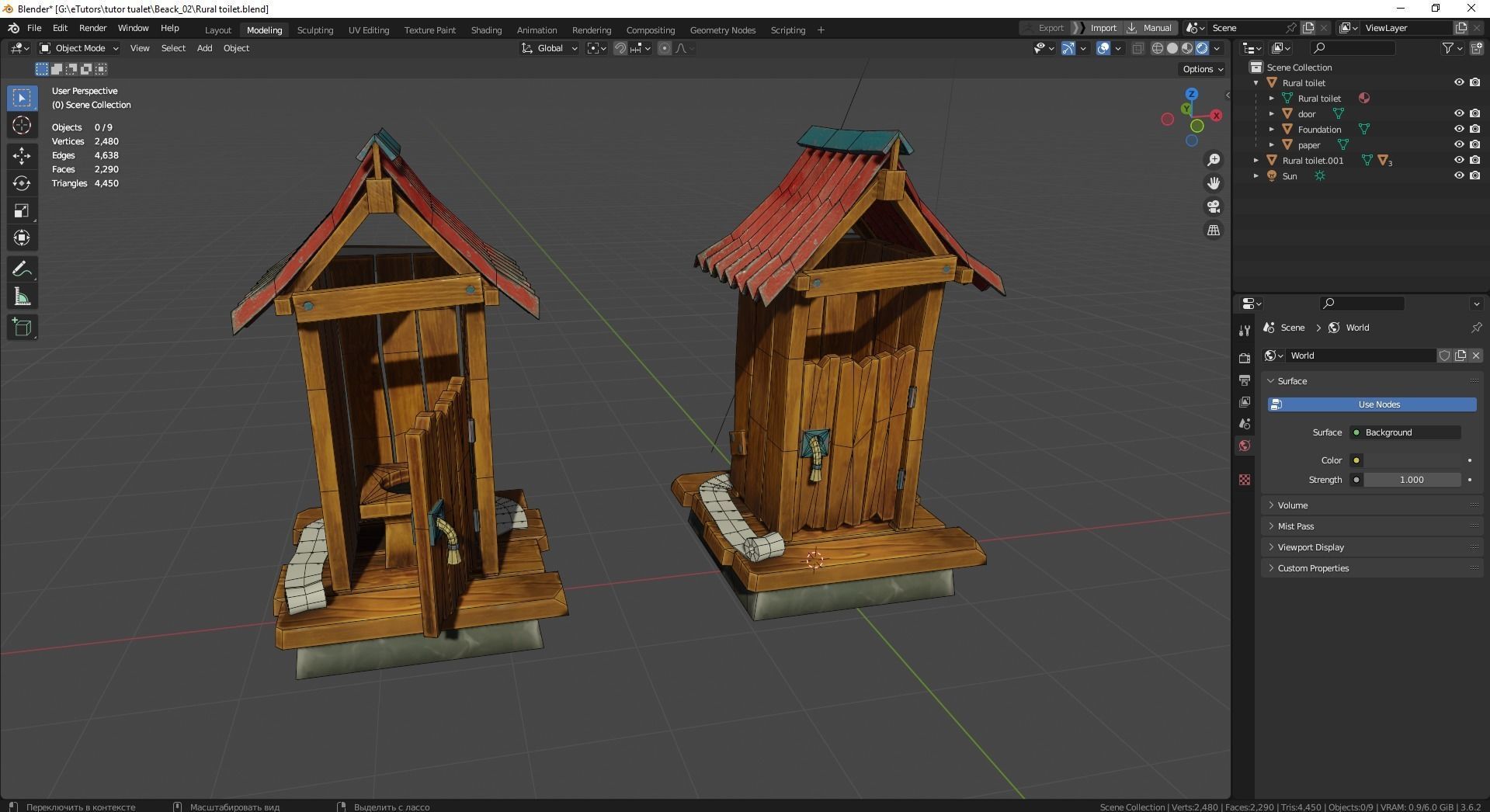Click the Manual button
The height and width of the screenshot is (812, 1490).
1149,28
